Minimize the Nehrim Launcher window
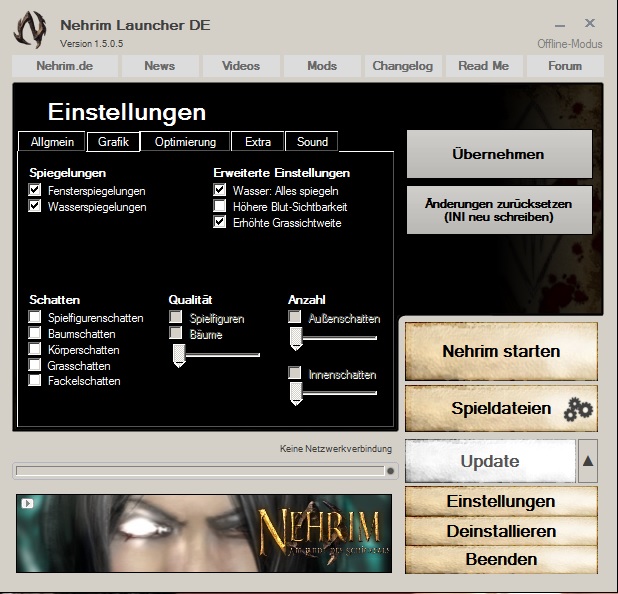 560,26
